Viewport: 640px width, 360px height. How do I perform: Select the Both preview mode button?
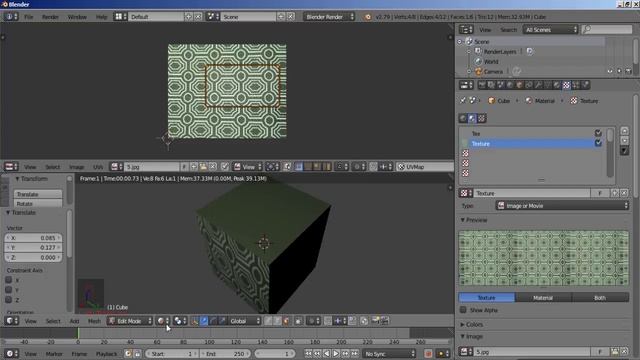600,298
